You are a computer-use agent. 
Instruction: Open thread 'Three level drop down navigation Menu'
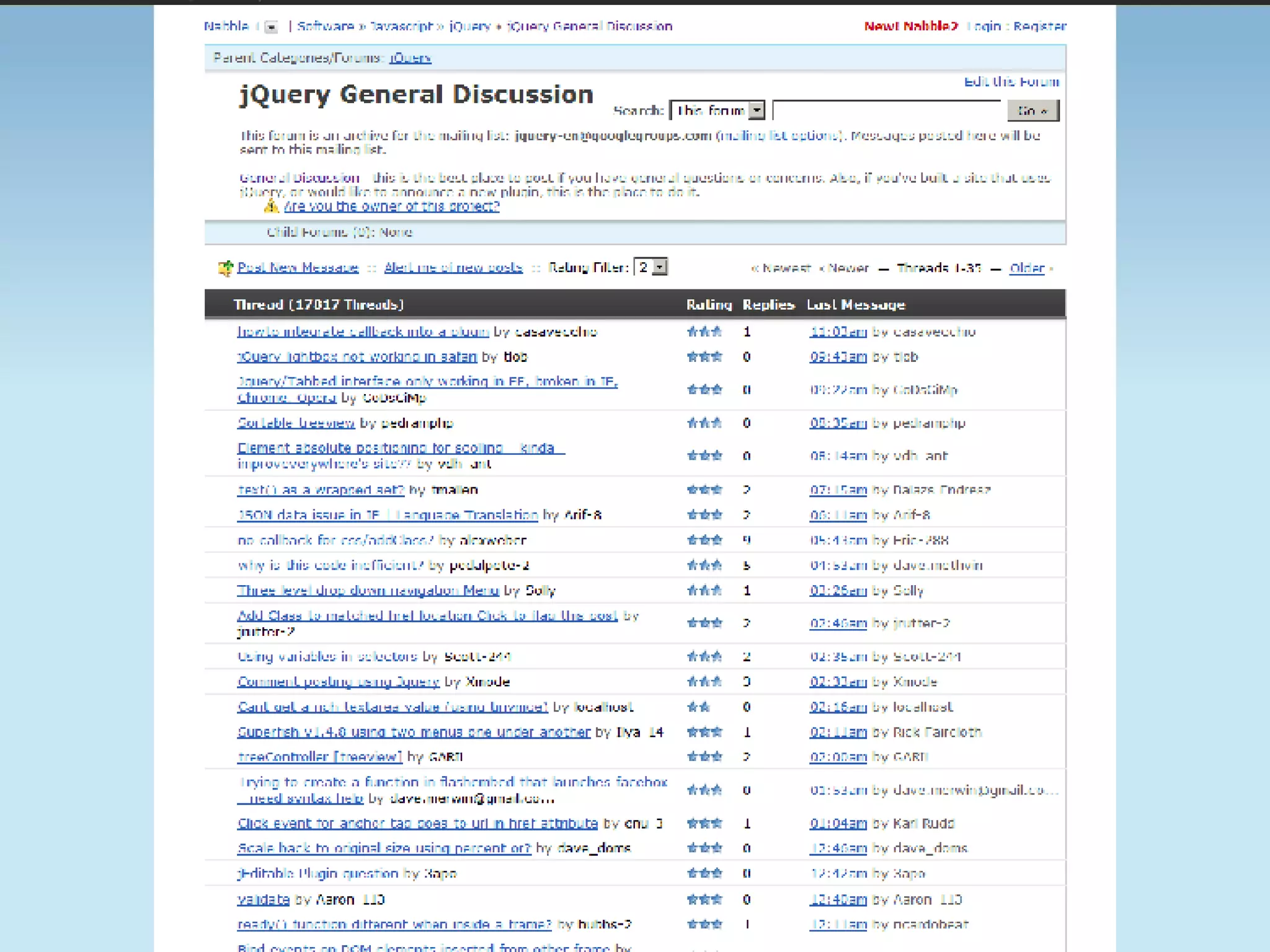(x=368, y=590)
